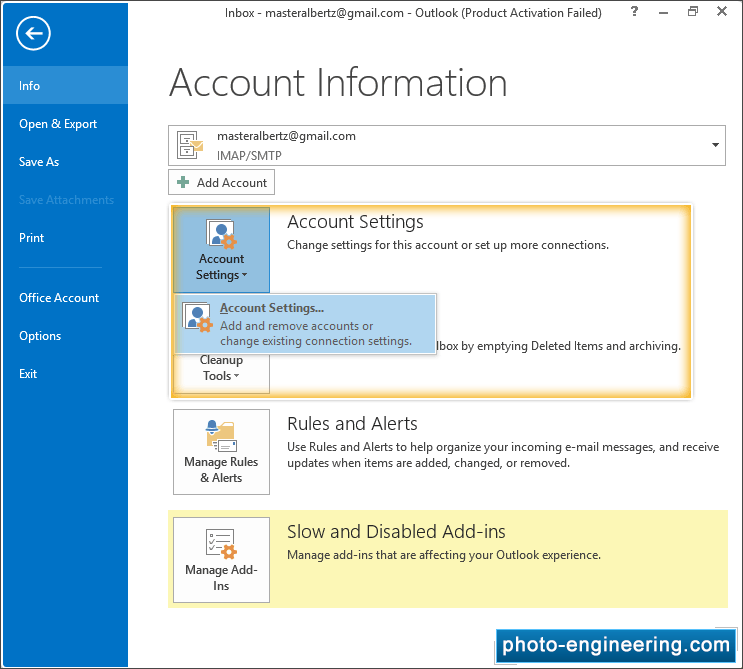The height and width of the screenshot is (669, 743).
Task: Click the Add Account button
Action: (x=221, y=182)
